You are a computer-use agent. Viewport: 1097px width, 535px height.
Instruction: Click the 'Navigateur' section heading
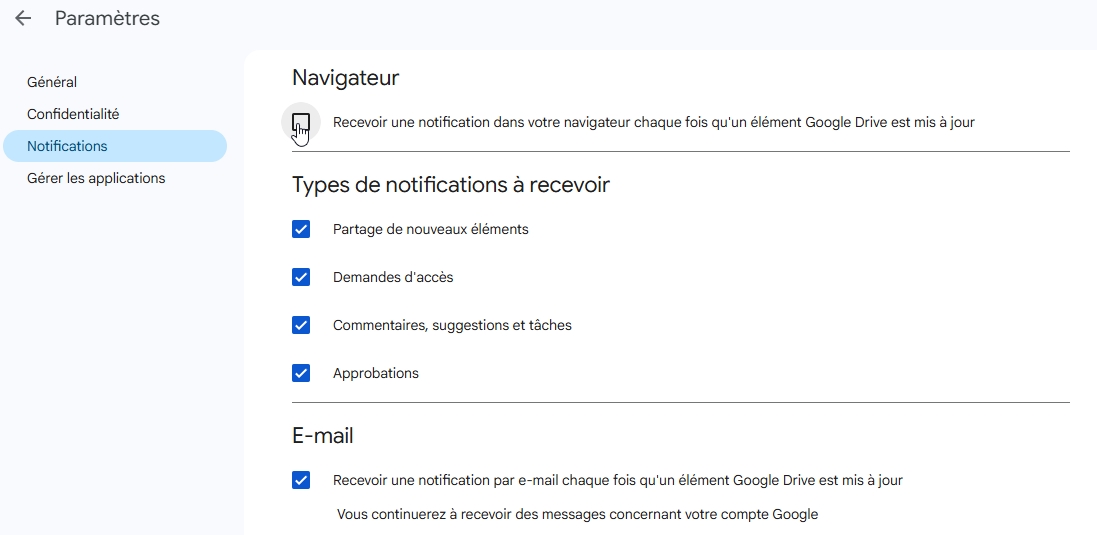pyautogui.click(x=345, y=77)
